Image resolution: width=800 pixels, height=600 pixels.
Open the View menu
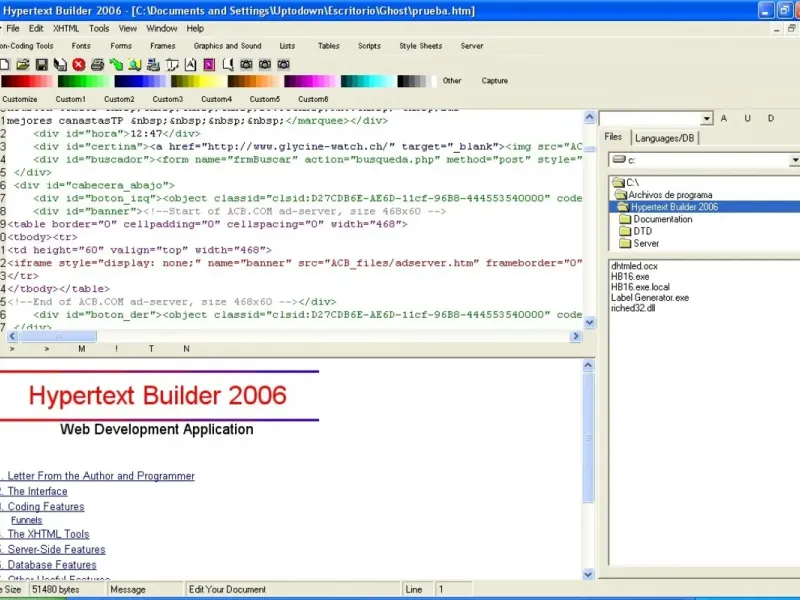(x=128, y=29)
